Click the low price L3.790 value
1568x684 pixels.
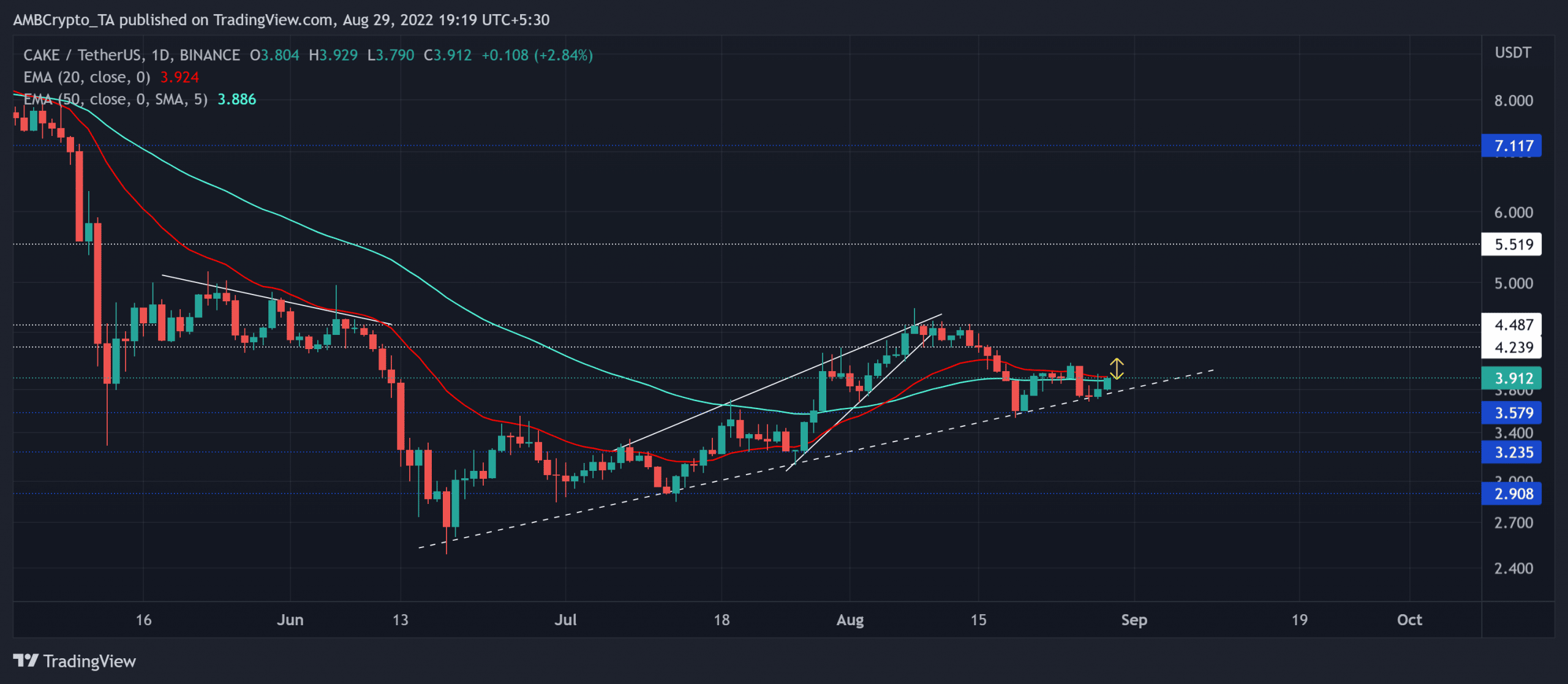391,55
